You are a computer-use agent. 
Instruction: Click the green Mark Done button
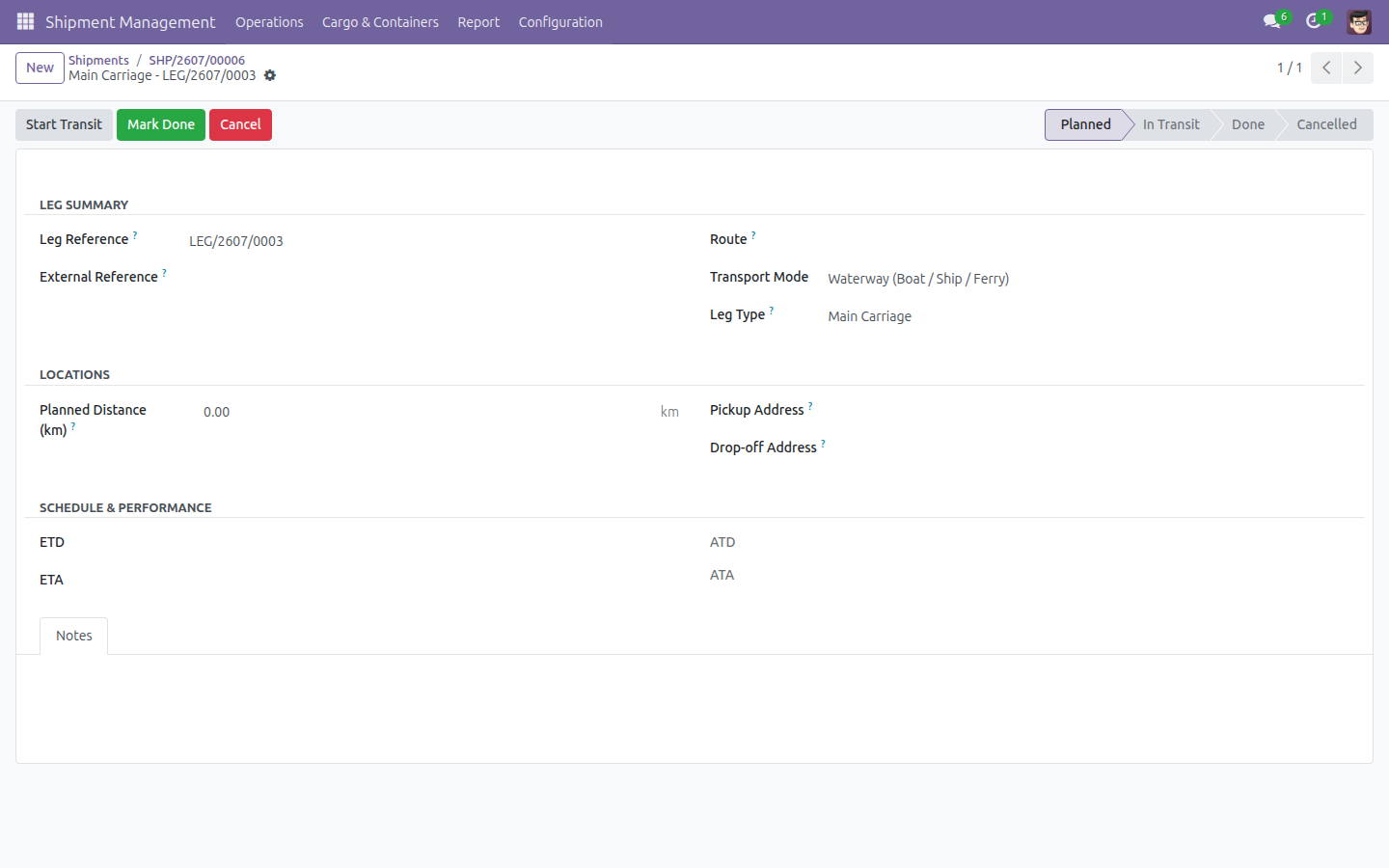161,124
